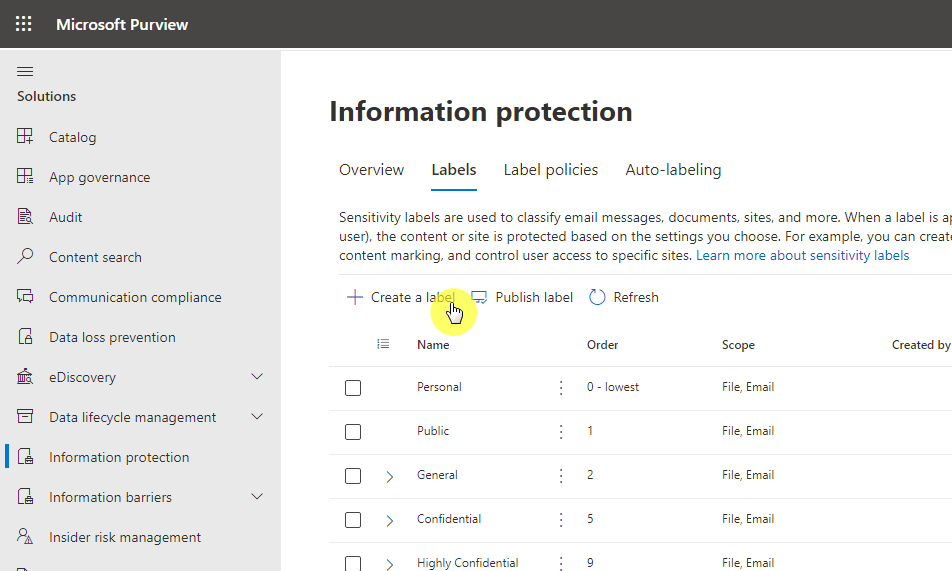Image resolution: width=952 pixels, height=571 pixels.
Task: Select the Personal label checkbox
Action: (x=353, y=388)
